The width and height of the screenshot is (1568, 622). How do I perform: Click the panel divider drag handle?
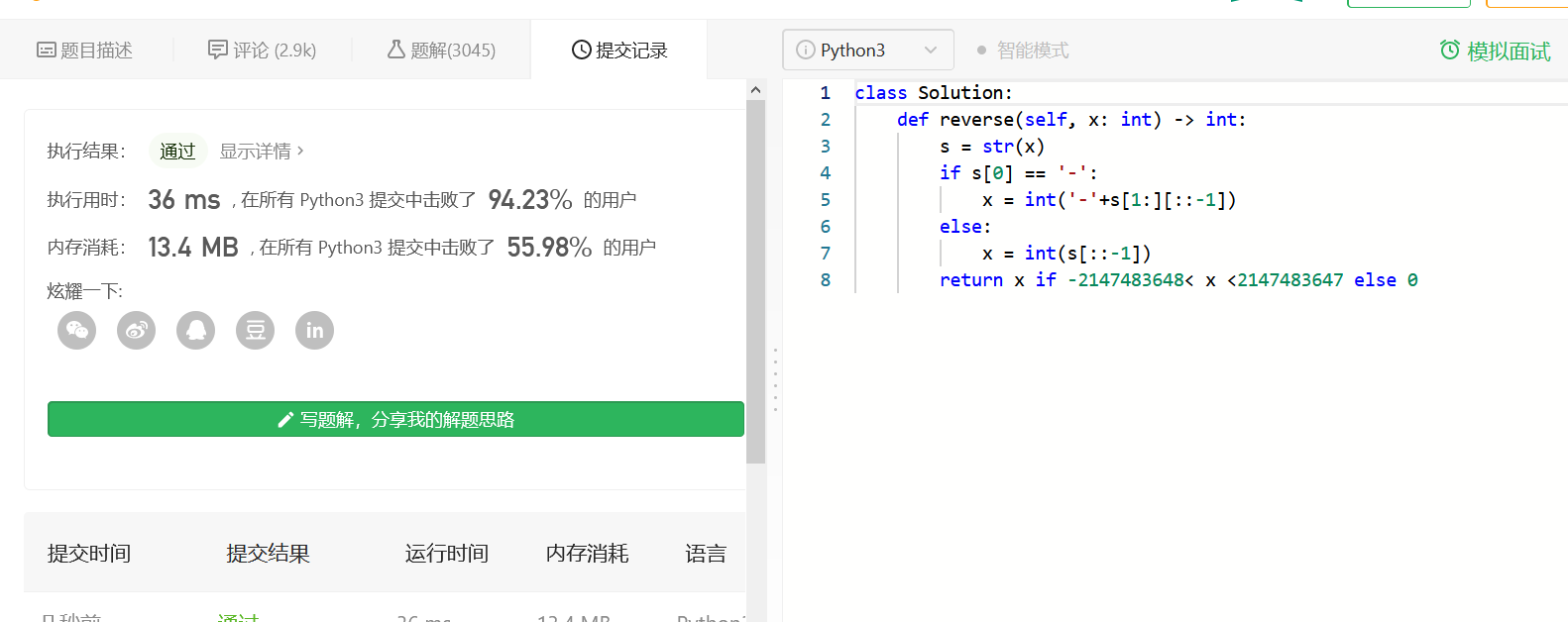[x=775, y=380]
